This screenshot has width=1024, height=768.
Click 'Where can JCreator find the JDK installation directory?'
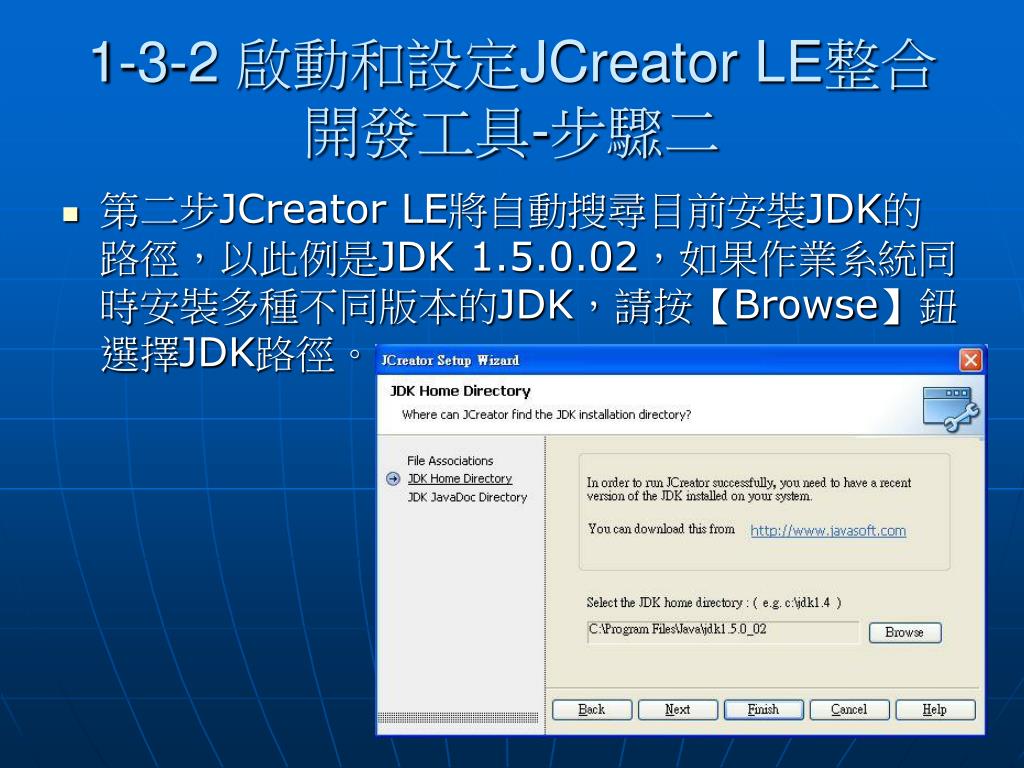[547, 415]
